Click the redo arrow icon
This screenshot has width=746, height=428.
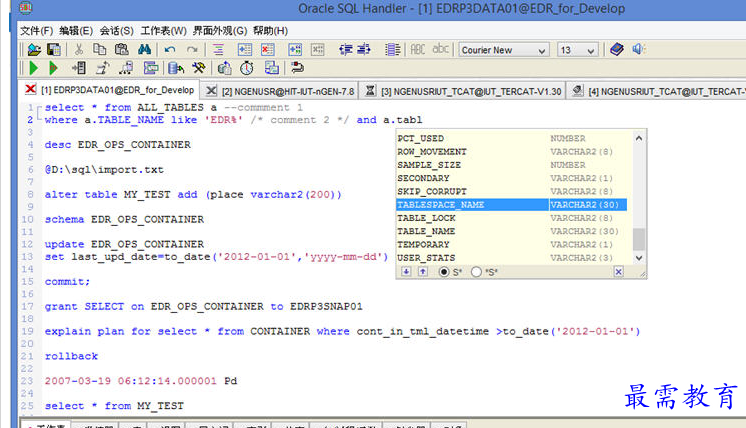[x=192, y=49]
